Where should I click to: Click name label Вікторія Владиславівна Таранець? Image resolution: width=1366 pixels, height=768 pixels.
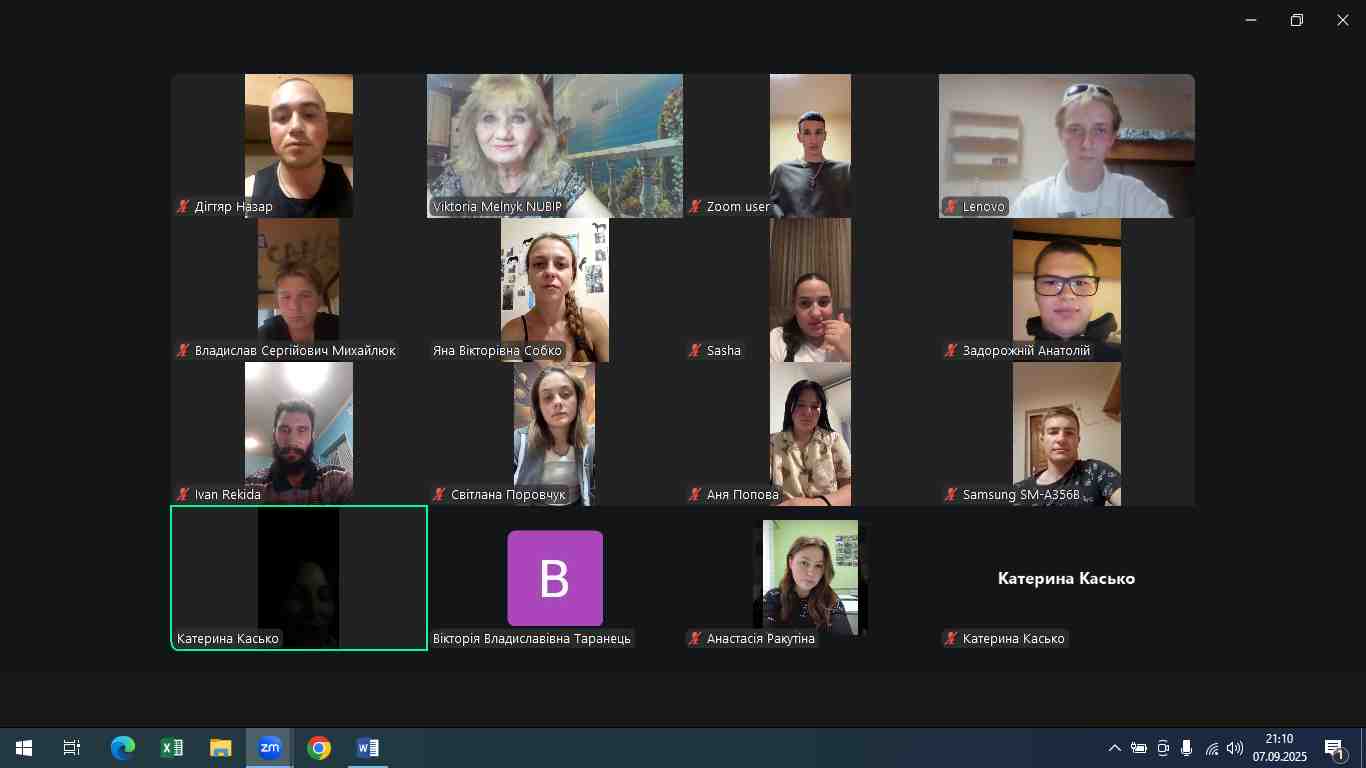(x=532, y=639)
